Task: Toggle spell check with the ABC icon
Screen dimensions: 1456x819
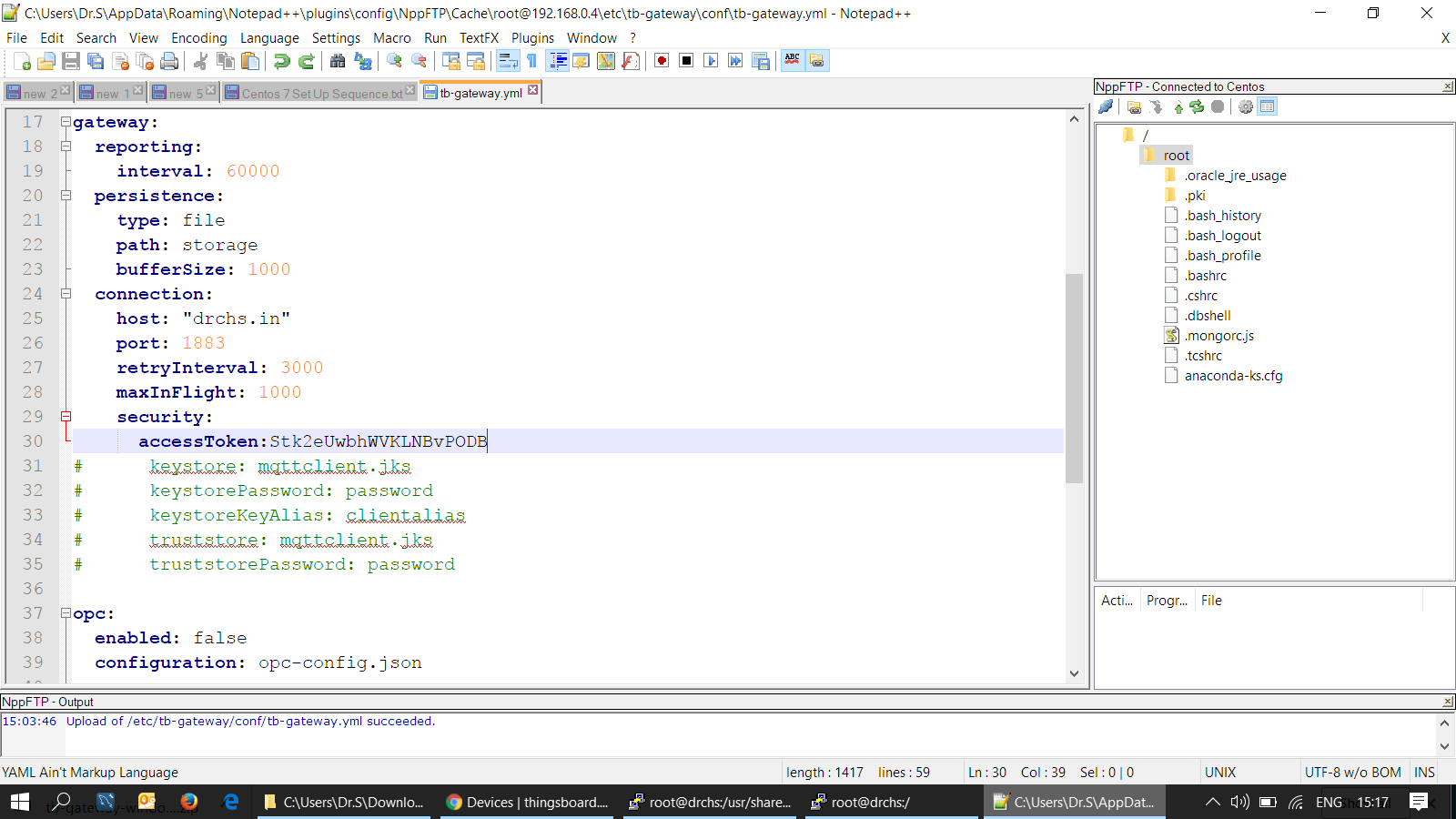Action: [792, 61]
